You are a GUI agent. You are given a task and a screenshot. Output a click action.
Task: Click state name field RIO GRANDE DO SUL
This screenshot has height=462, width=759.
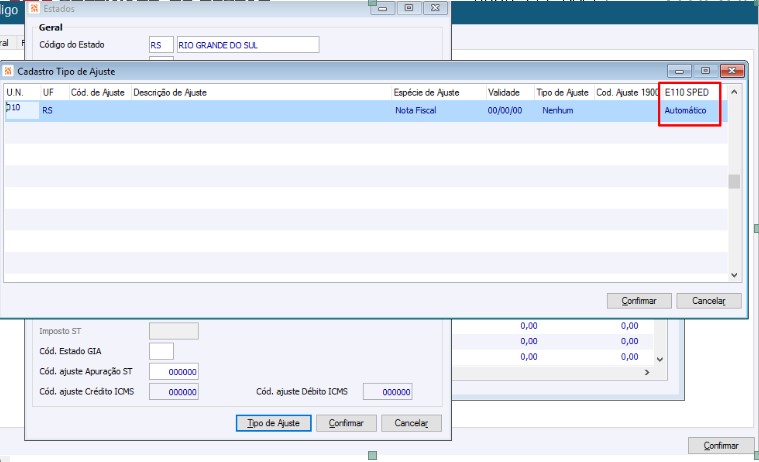click(x=248, y=45)
